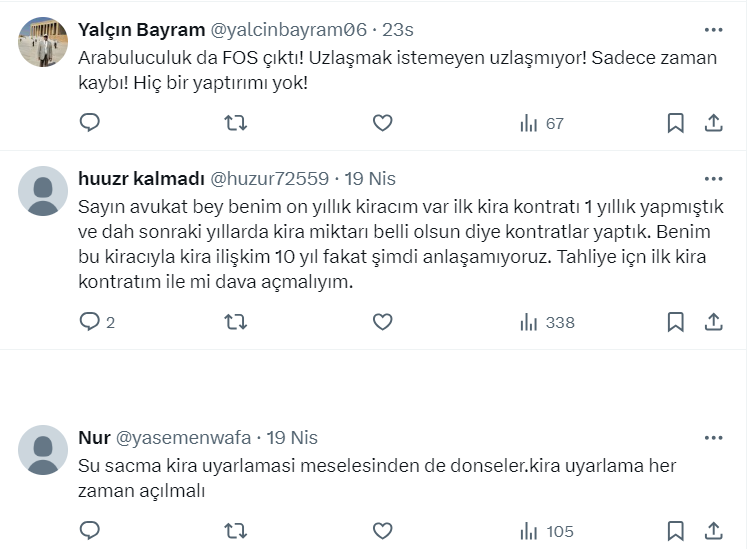Bookmark Nur's tweet
This screenshot has width=752, height=549.
click(x=675, y=531)
